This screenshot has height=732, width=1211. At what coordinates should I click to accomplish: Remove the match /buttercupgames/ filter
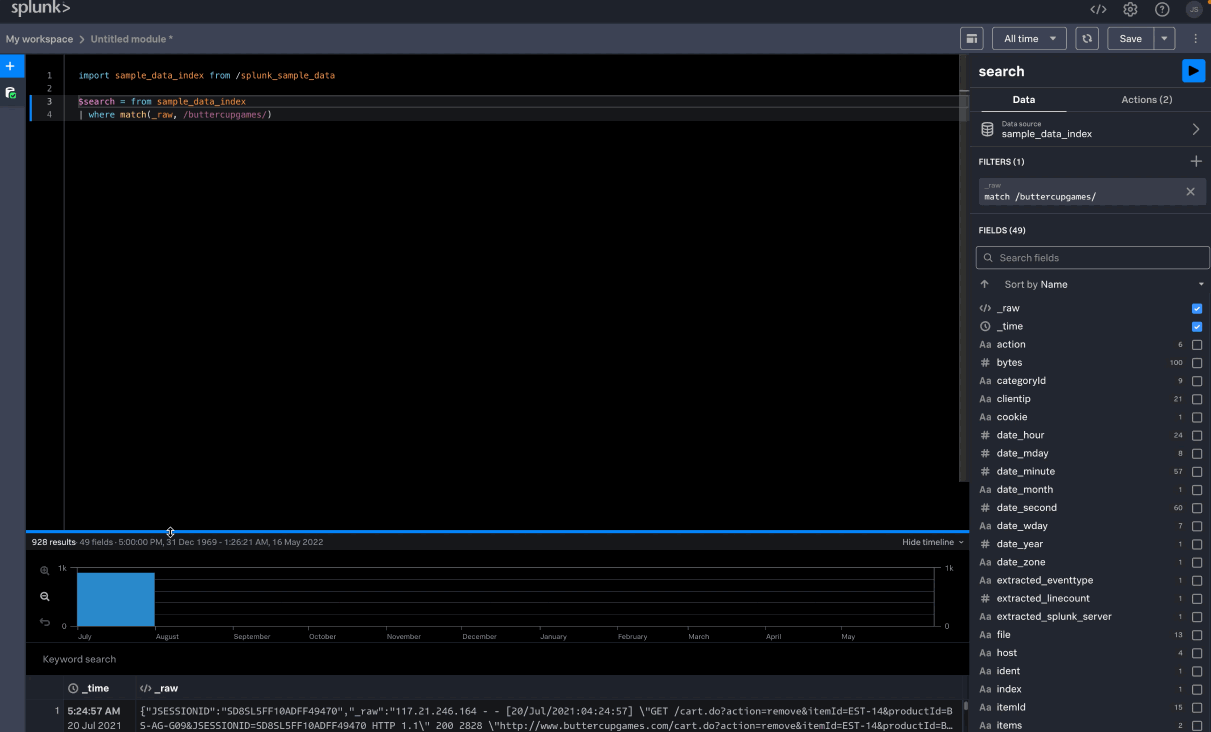pos(1190,192)
